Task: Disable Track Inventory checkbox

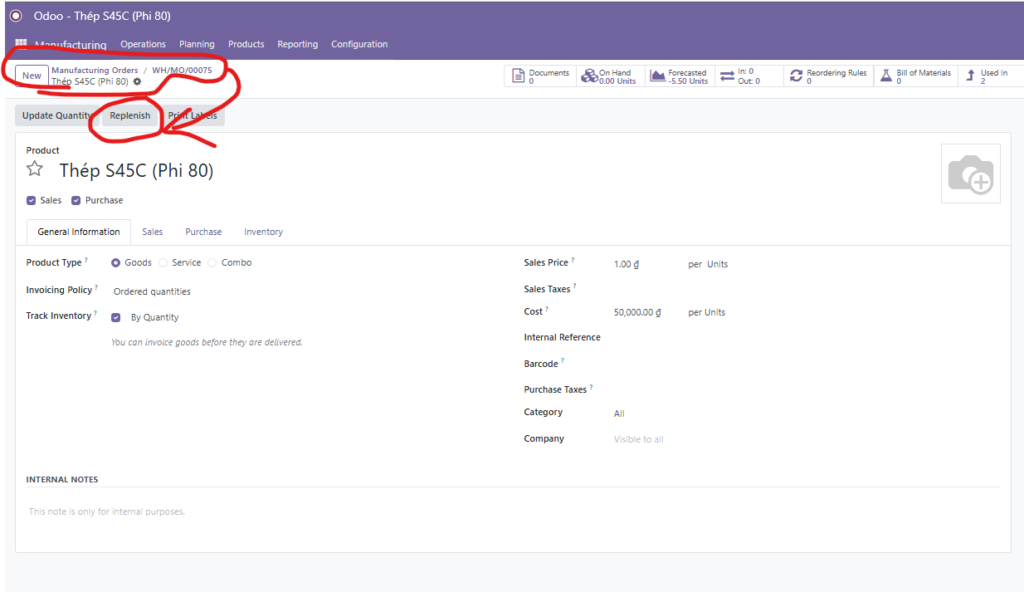Action: 116,317
